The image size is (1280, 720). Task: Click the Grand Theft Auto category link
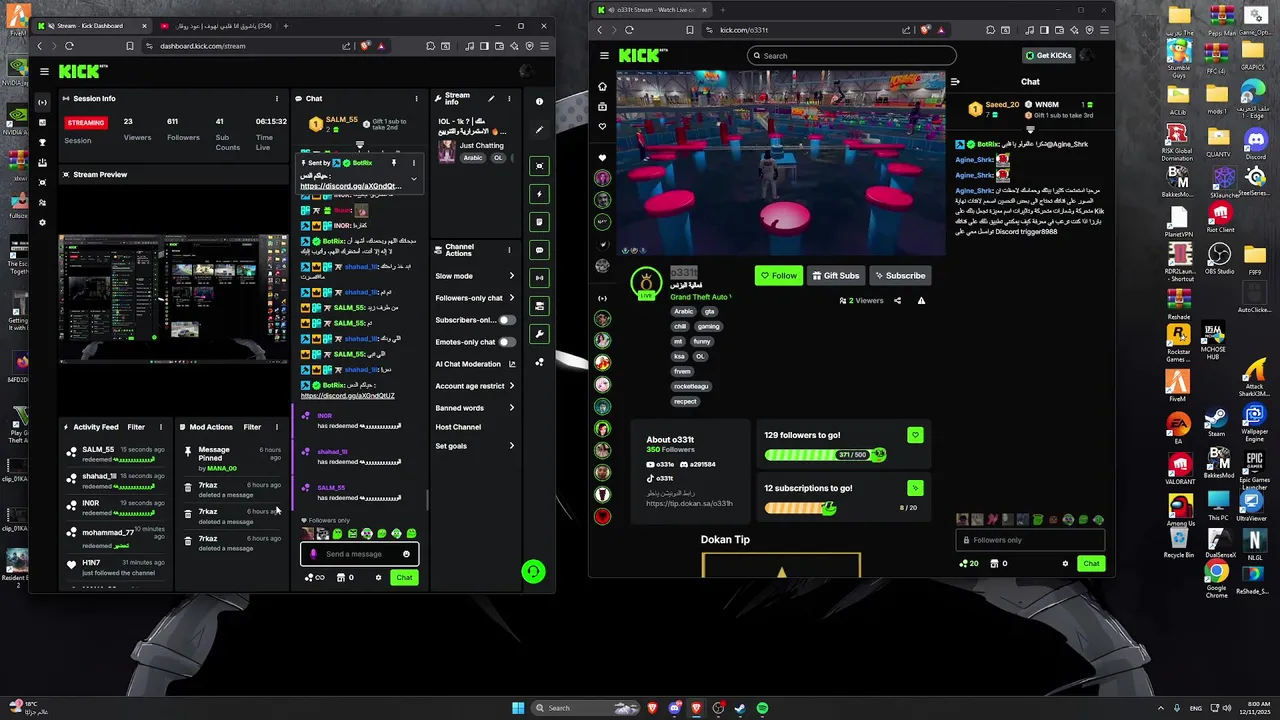point(700,297)
